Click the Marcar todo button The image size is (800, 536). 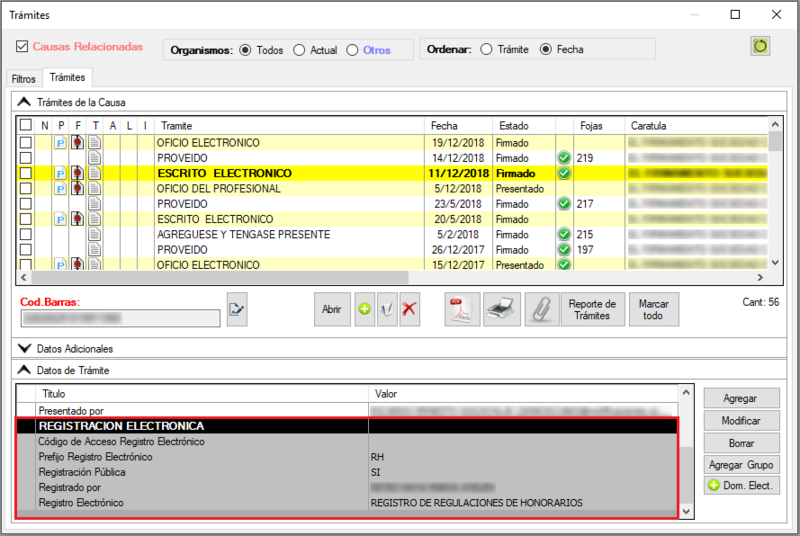(654, 309)
